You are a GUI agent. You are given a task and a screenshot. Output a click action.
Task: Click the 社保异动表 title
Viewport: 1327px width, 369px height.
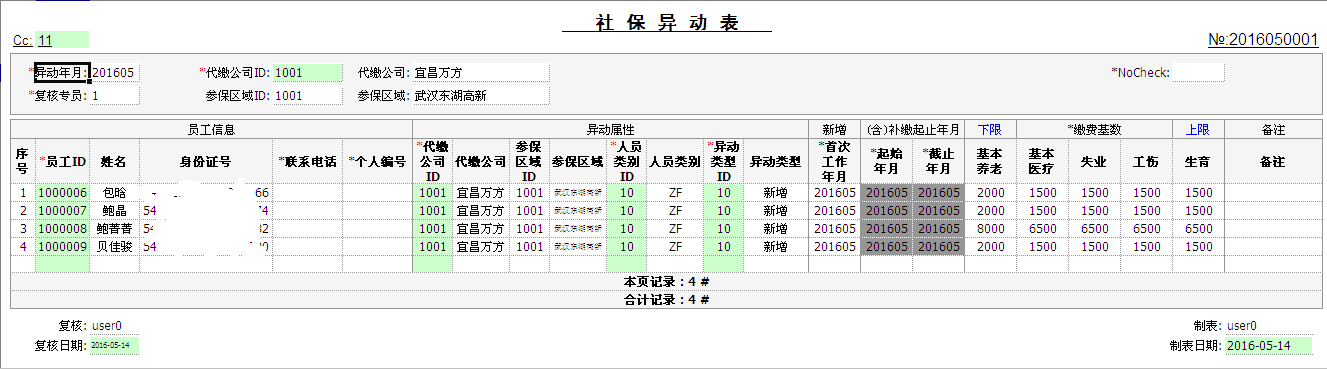pos(667,22)
